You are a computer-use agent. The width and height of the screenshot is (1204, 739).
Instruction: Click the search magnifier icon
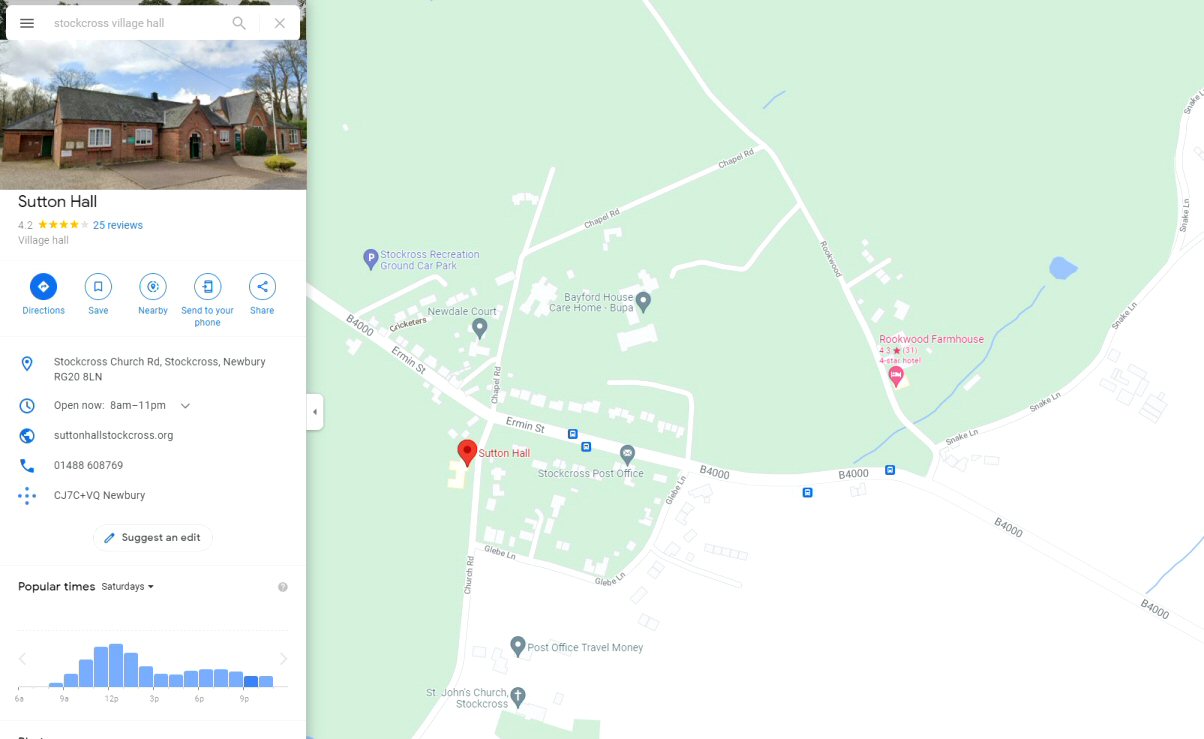[x=239, y=23]
